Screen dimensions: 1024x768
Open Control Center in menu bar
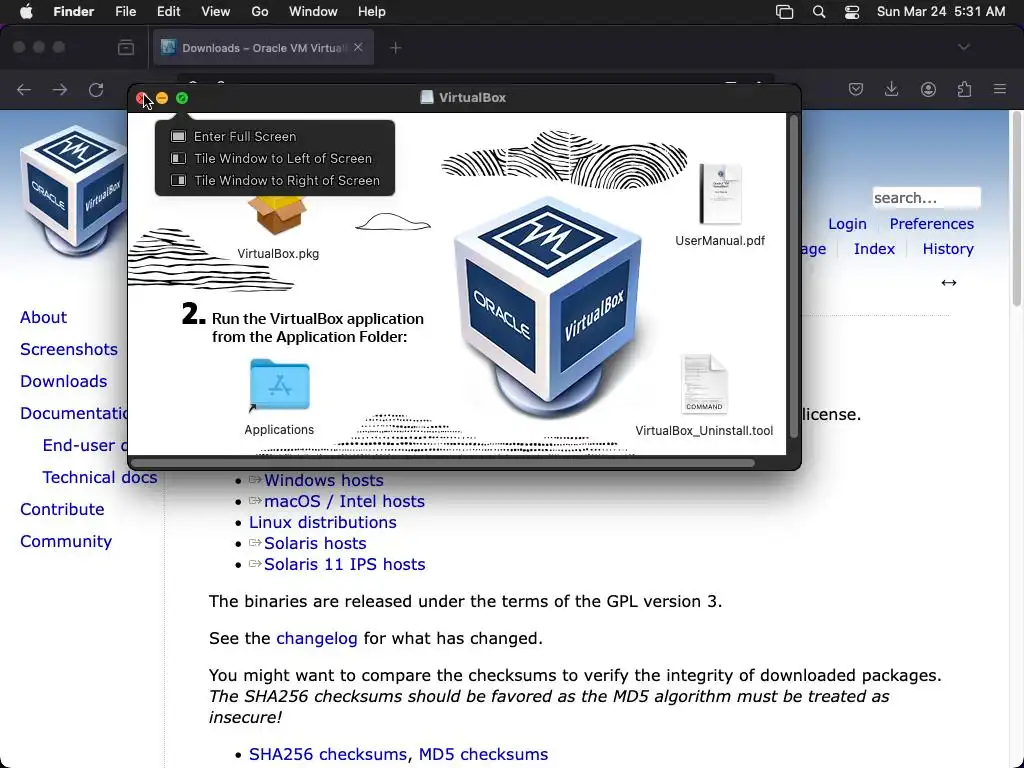click(852, 12)
